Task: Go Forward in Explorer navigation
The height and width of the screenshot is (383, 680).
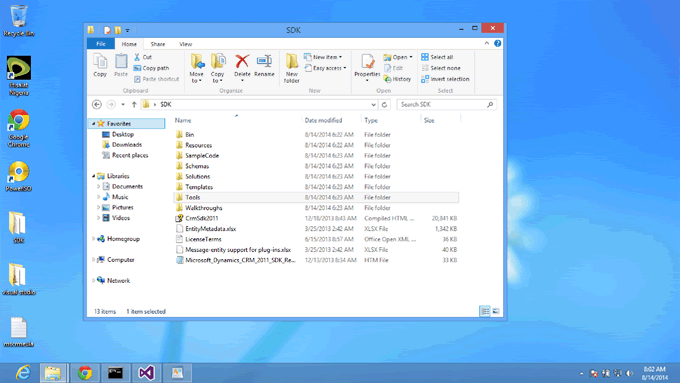Action: [x=111, y=105]
